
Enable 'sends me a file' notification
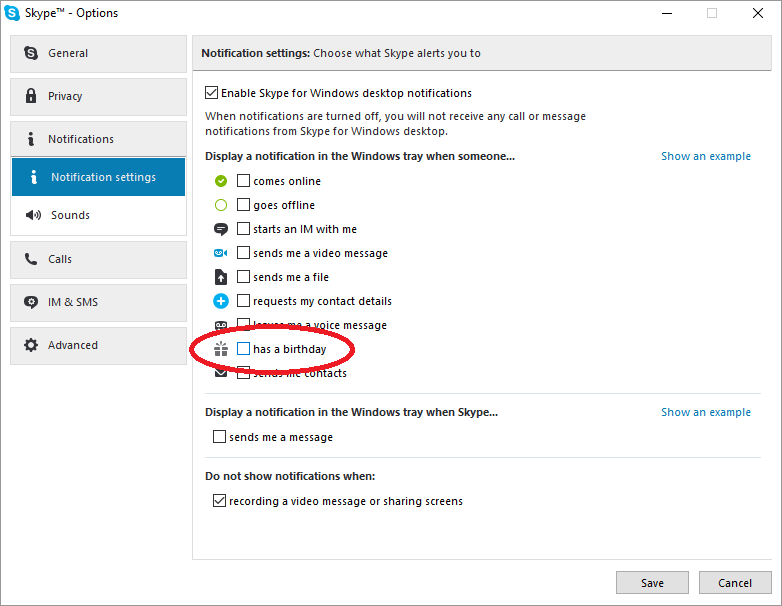tap(243, 276)
